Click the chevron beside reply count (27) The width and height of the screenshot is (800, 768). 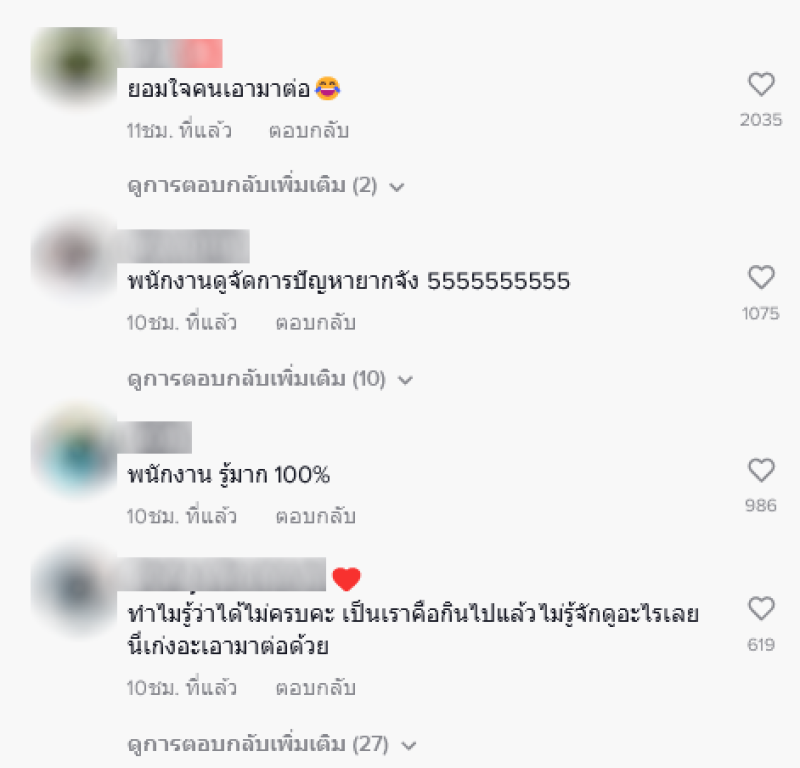pos(409,746)
